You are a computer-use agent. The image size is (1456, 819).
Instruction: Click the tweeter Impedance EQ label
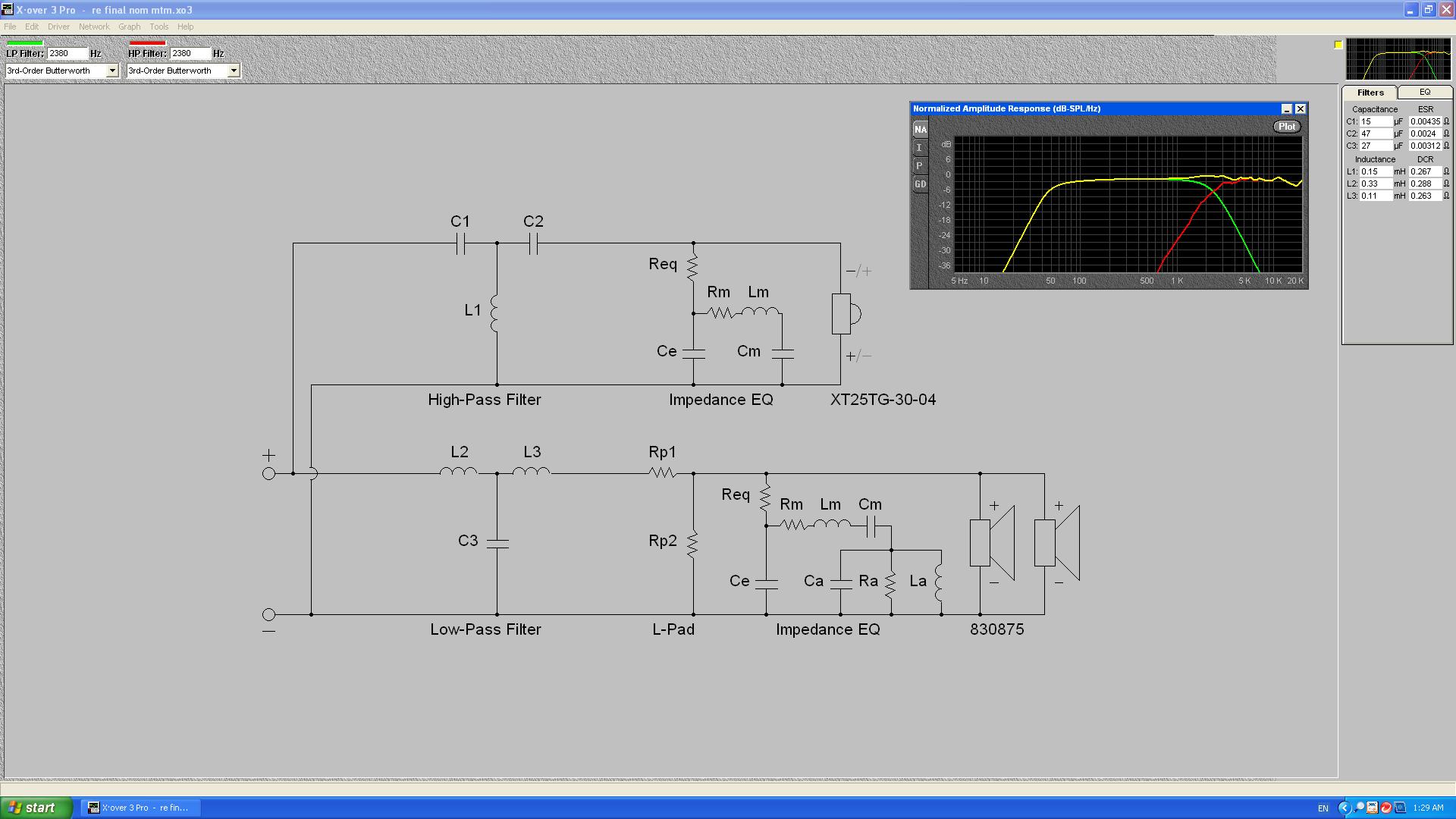(721, 400)
